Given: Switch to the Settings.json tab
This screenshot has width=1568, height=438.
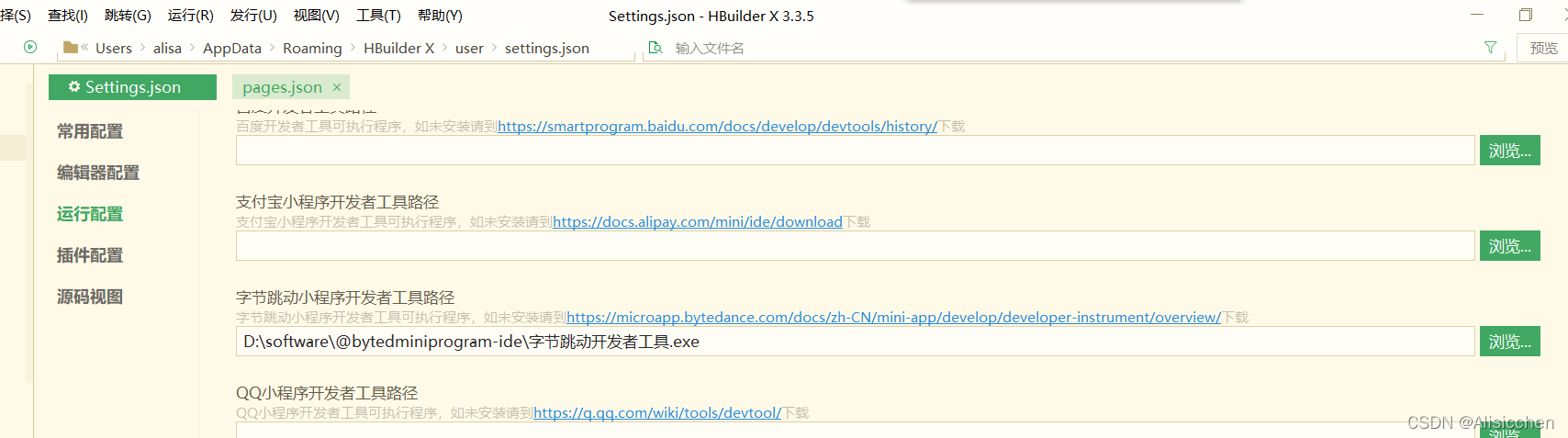Looking at the screenshot, I should pos(132,87).
